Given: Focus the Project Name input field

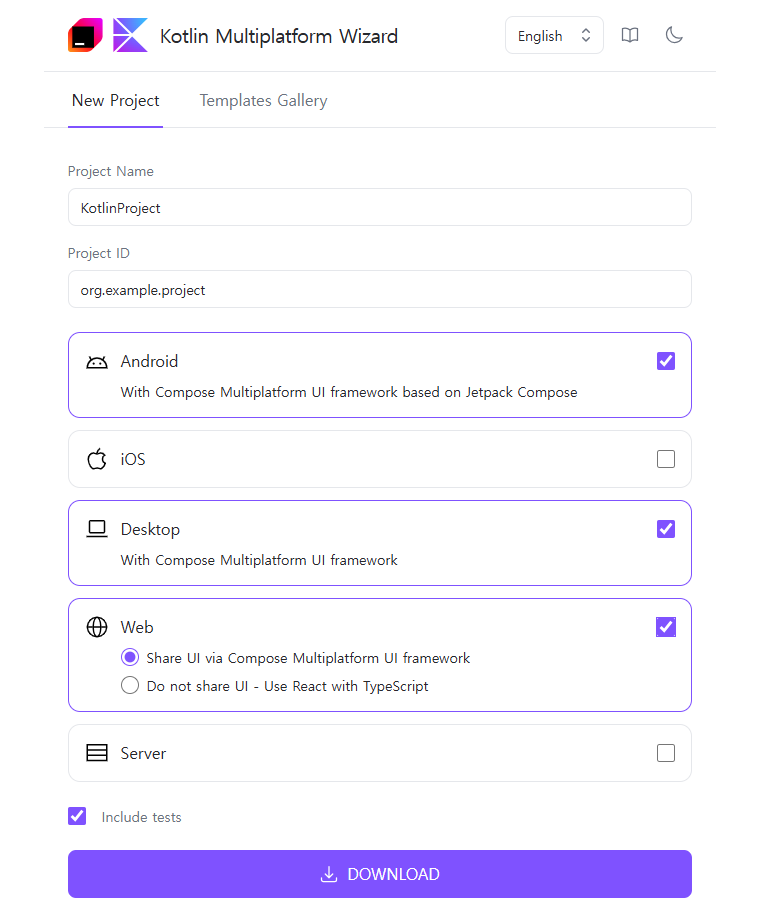Looking at the screenshot, I should (x=380, y=207).
